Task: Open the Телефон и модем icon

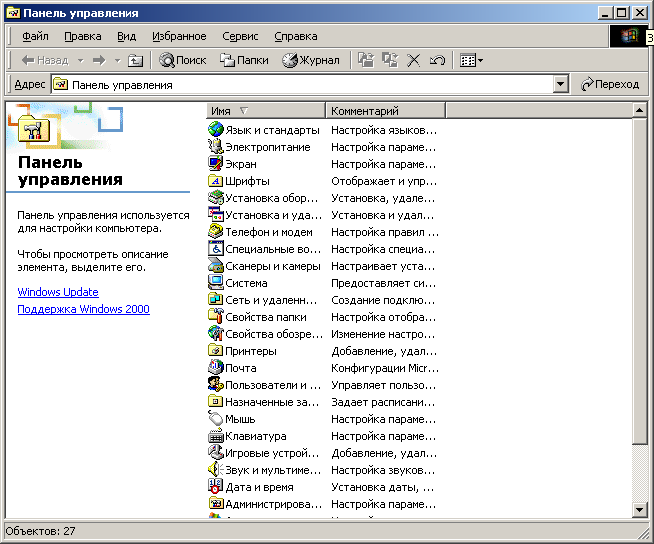Action: click(216, 232)
